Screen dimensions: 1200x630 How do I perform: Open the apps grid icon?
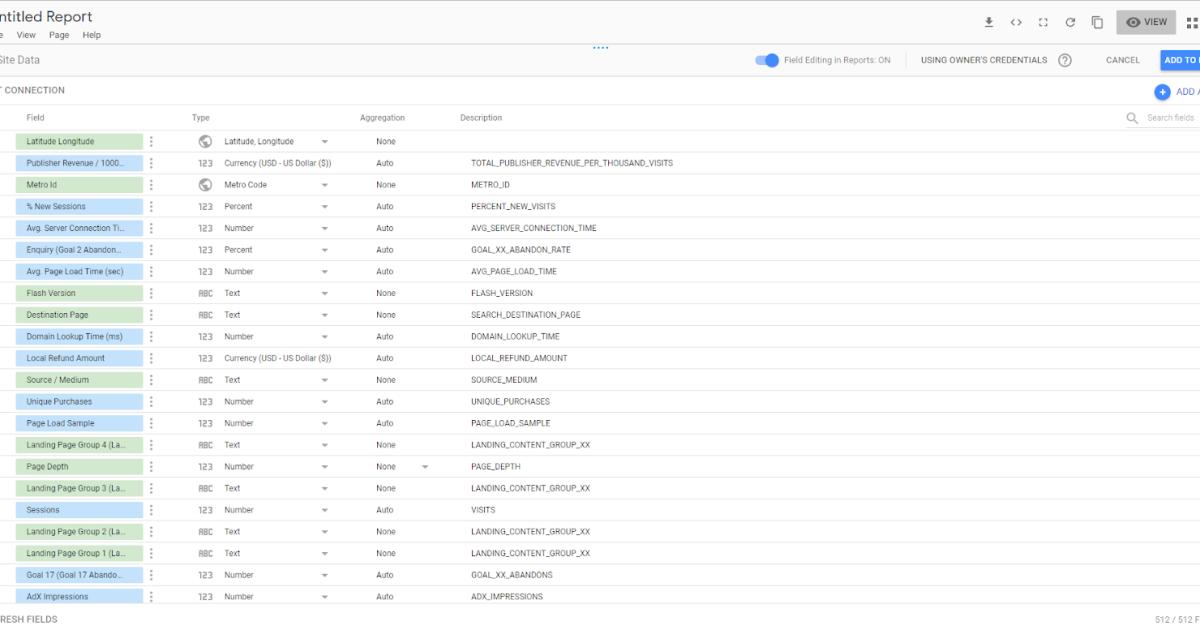pyautogui.click(x=1191, y=22)
